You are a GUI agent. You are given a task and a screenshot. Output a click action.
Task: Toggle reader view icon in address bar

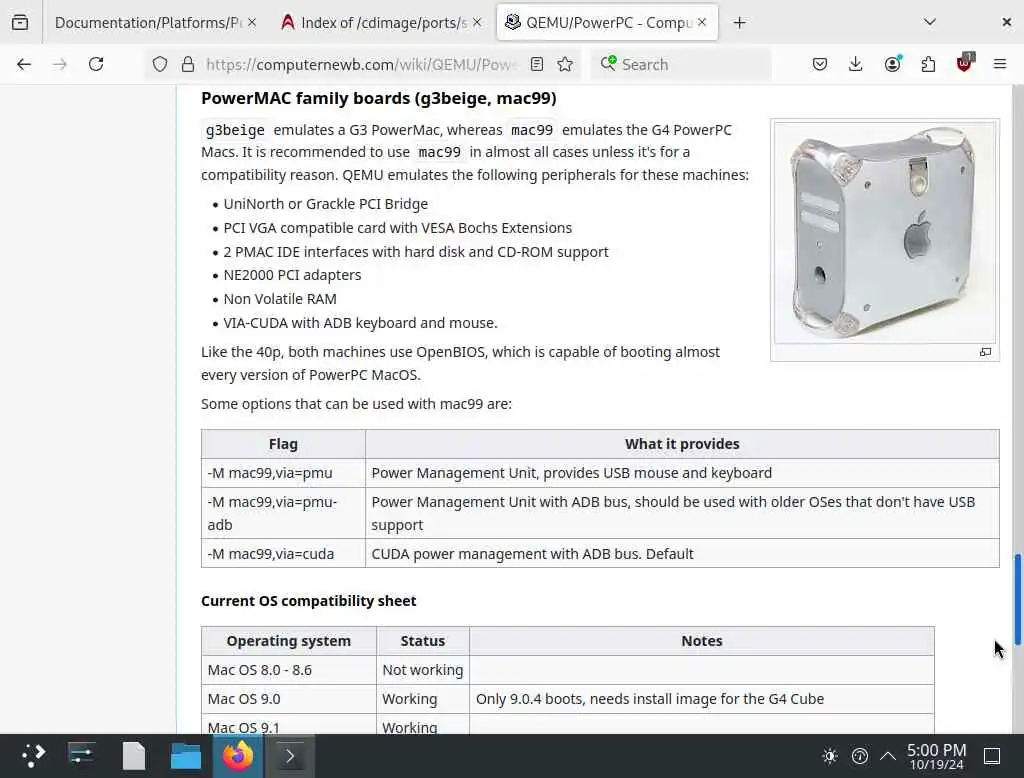tap(537, 64)
